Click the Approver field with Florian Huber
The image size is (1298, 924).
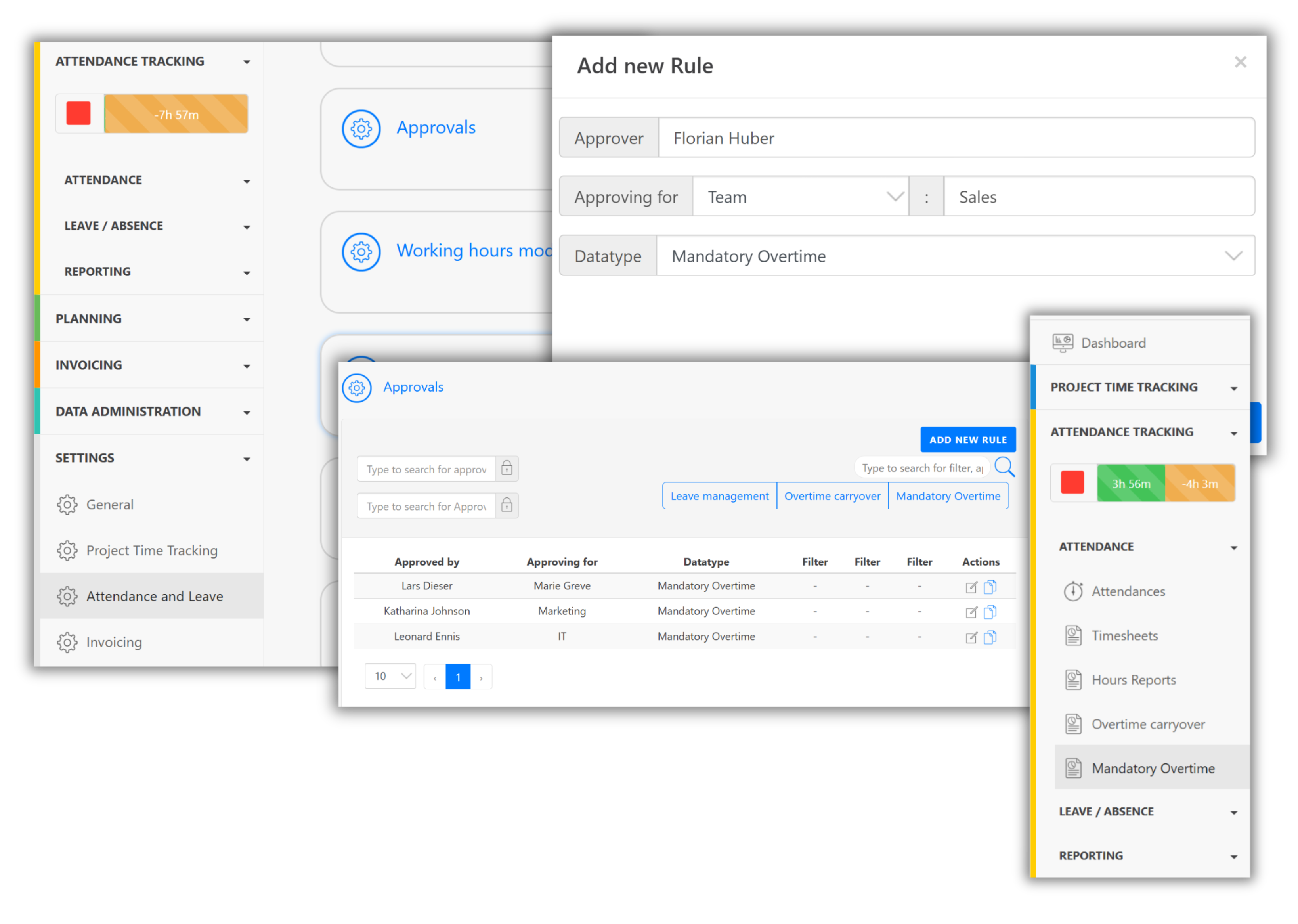click(x=956, y=138)
